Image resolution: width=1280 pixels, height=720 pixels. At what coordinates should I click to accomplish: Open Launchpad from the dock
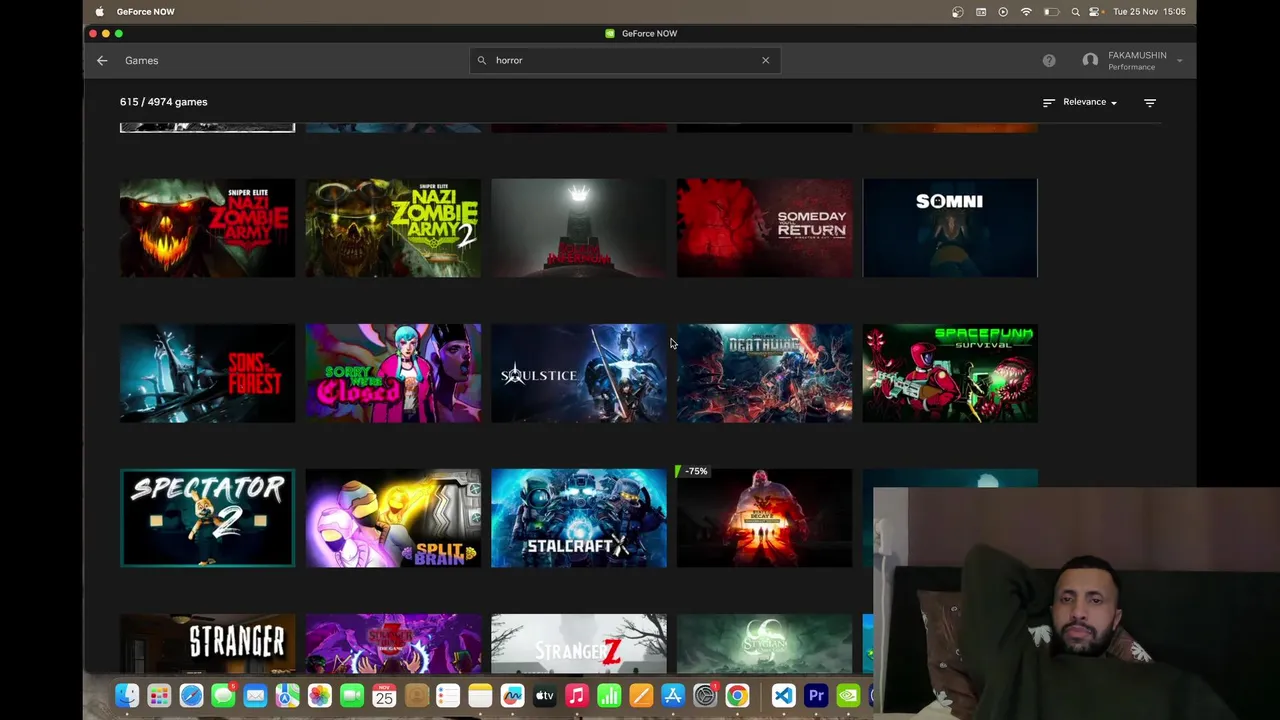point(159,696)
